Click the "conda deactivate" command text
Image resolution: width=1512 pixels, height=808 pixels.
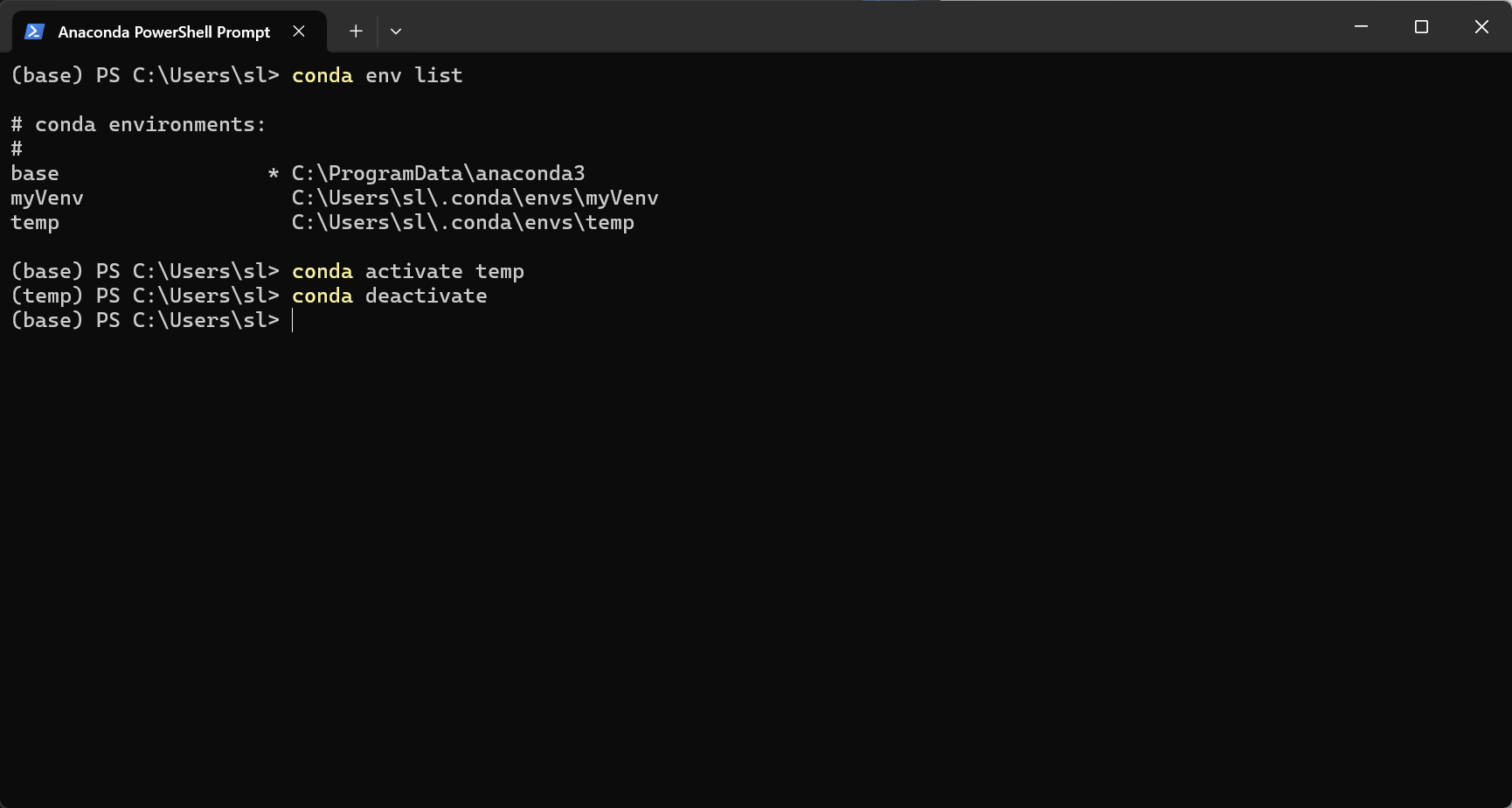389,296
